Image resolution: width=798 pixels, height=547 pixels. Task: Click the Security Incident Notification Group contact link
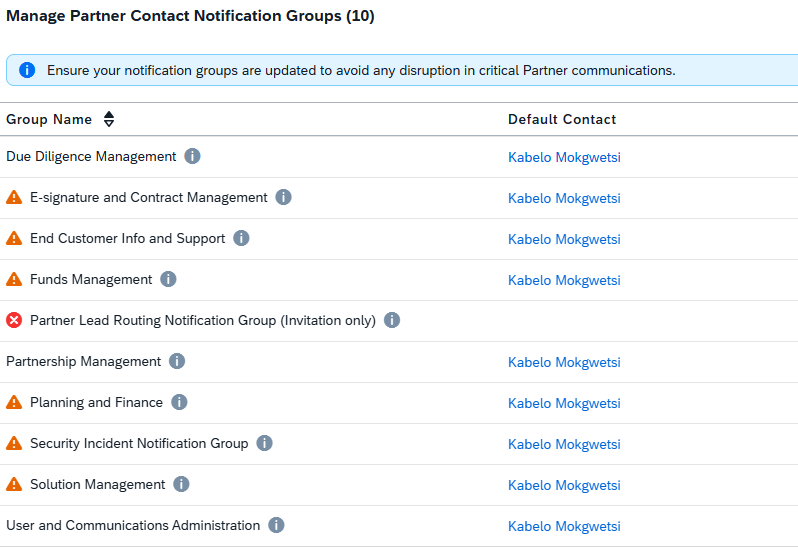(564, 444)
